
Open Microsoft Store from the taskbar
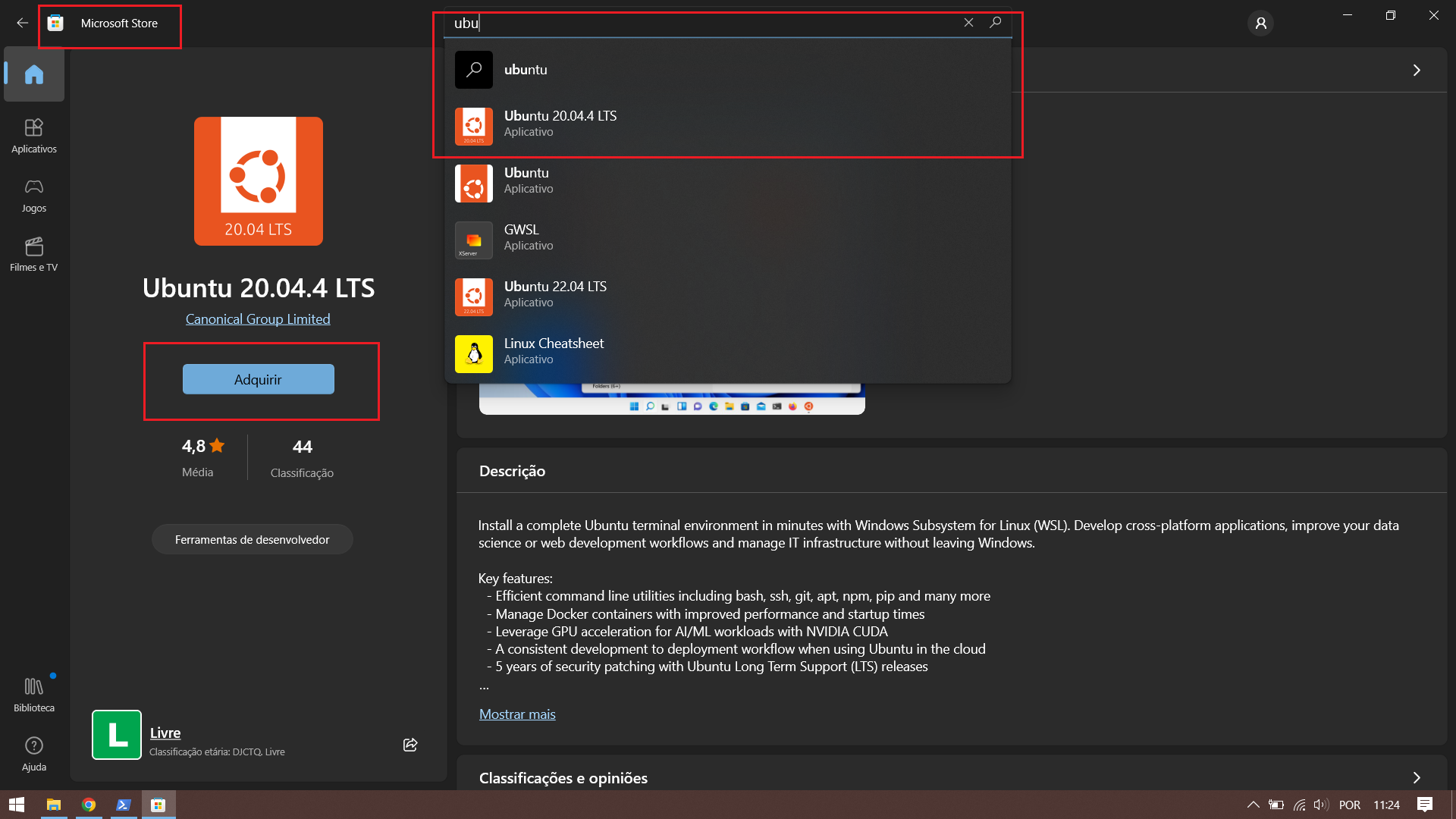(158, 805)
